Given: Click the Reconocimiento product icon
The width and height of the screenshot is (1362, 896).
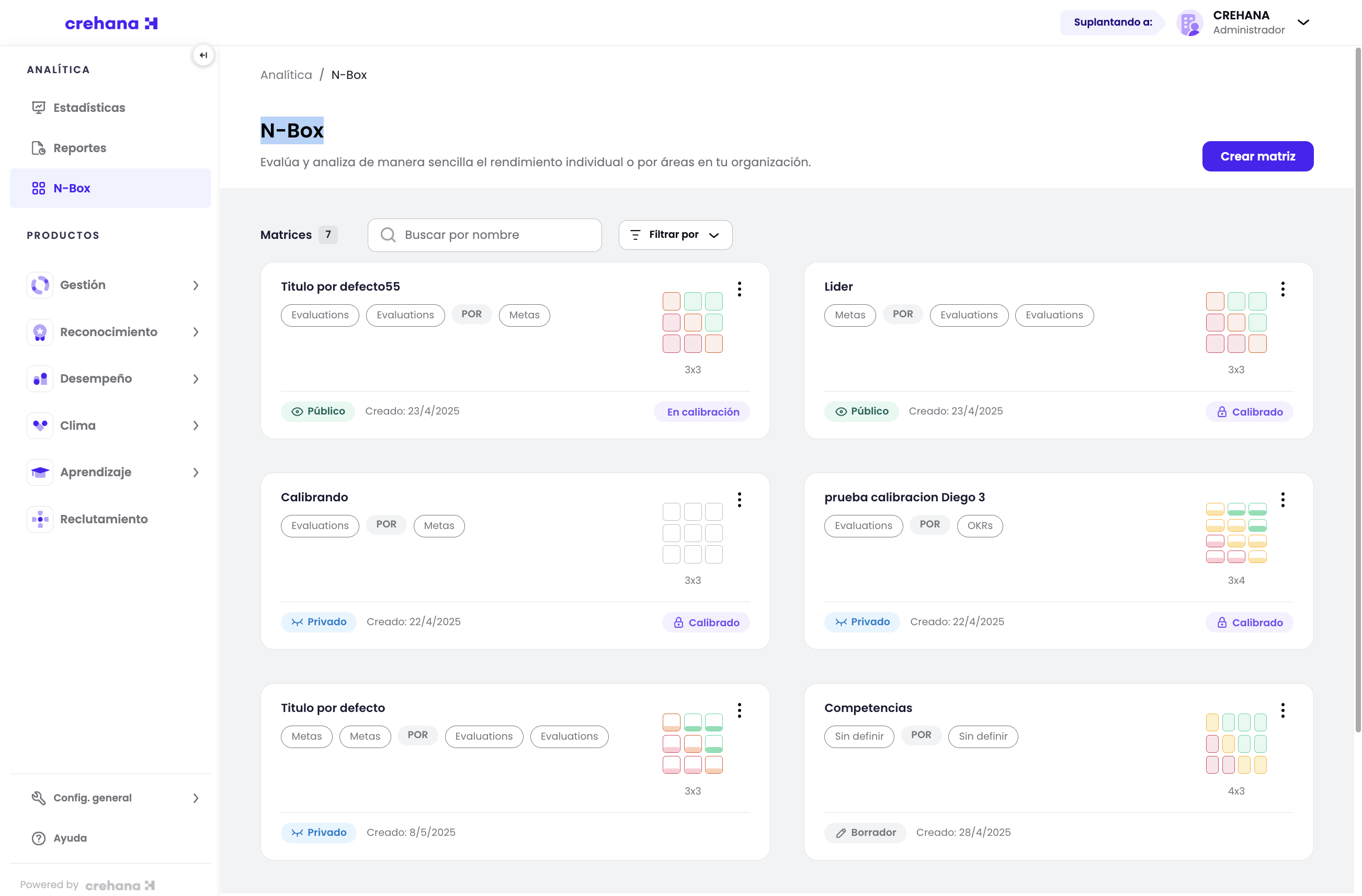Looking at the screenshot, I should pyautogui.click(x=40, y=331).
